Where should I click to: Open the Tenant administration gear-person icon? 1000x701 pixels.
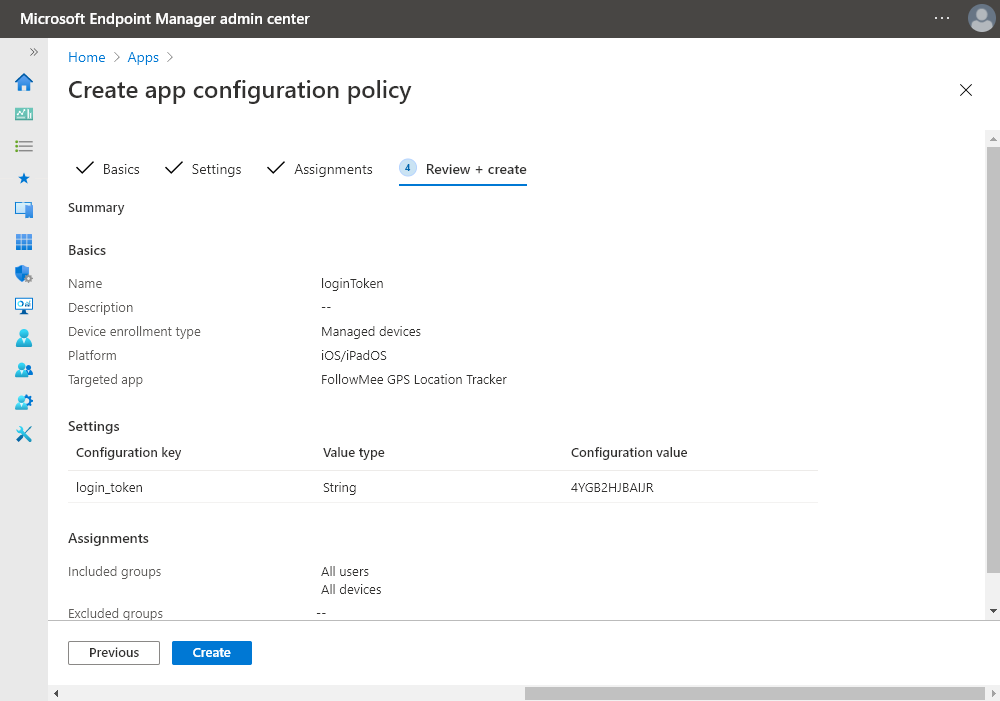coord(24,402)
